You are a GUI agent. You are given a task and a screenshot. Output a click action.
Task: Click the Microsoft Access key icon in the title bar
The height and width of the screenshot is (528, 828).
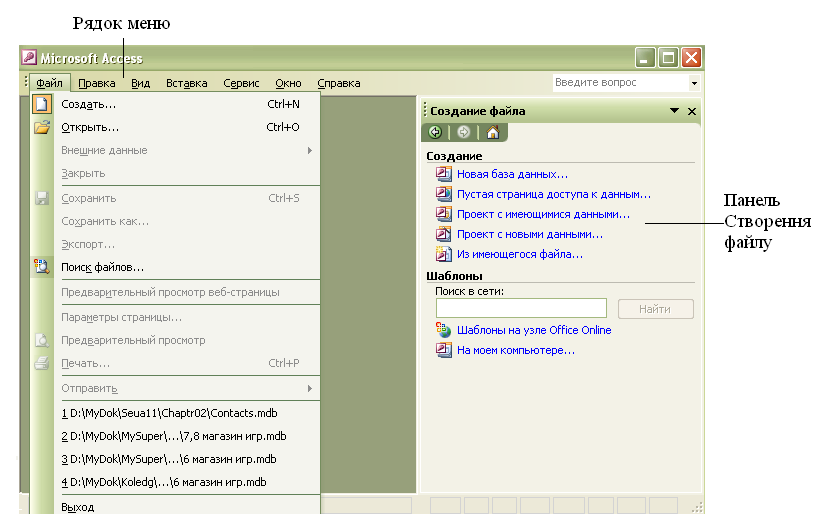[x=30, y=58]
